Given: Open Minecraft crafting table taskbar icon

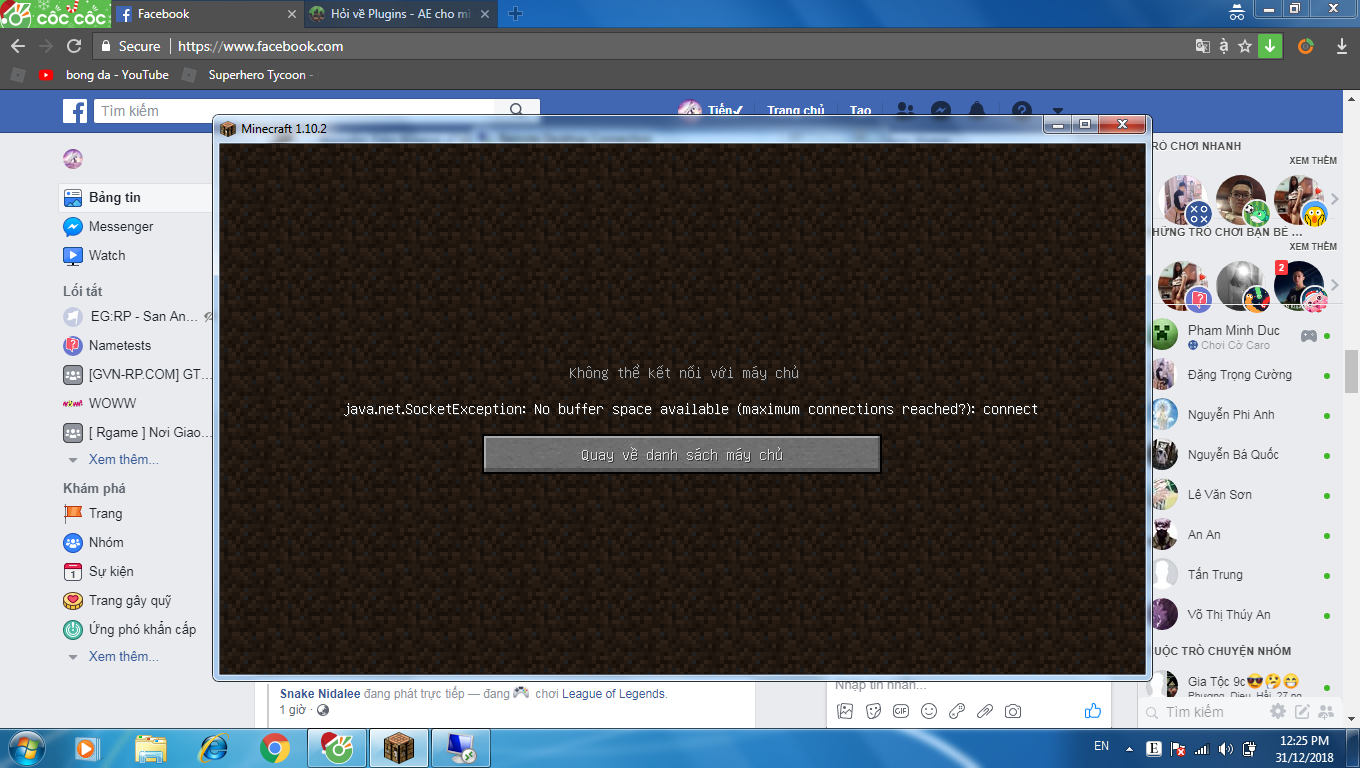Looking at the screenshot, I should tap(398, 747).
